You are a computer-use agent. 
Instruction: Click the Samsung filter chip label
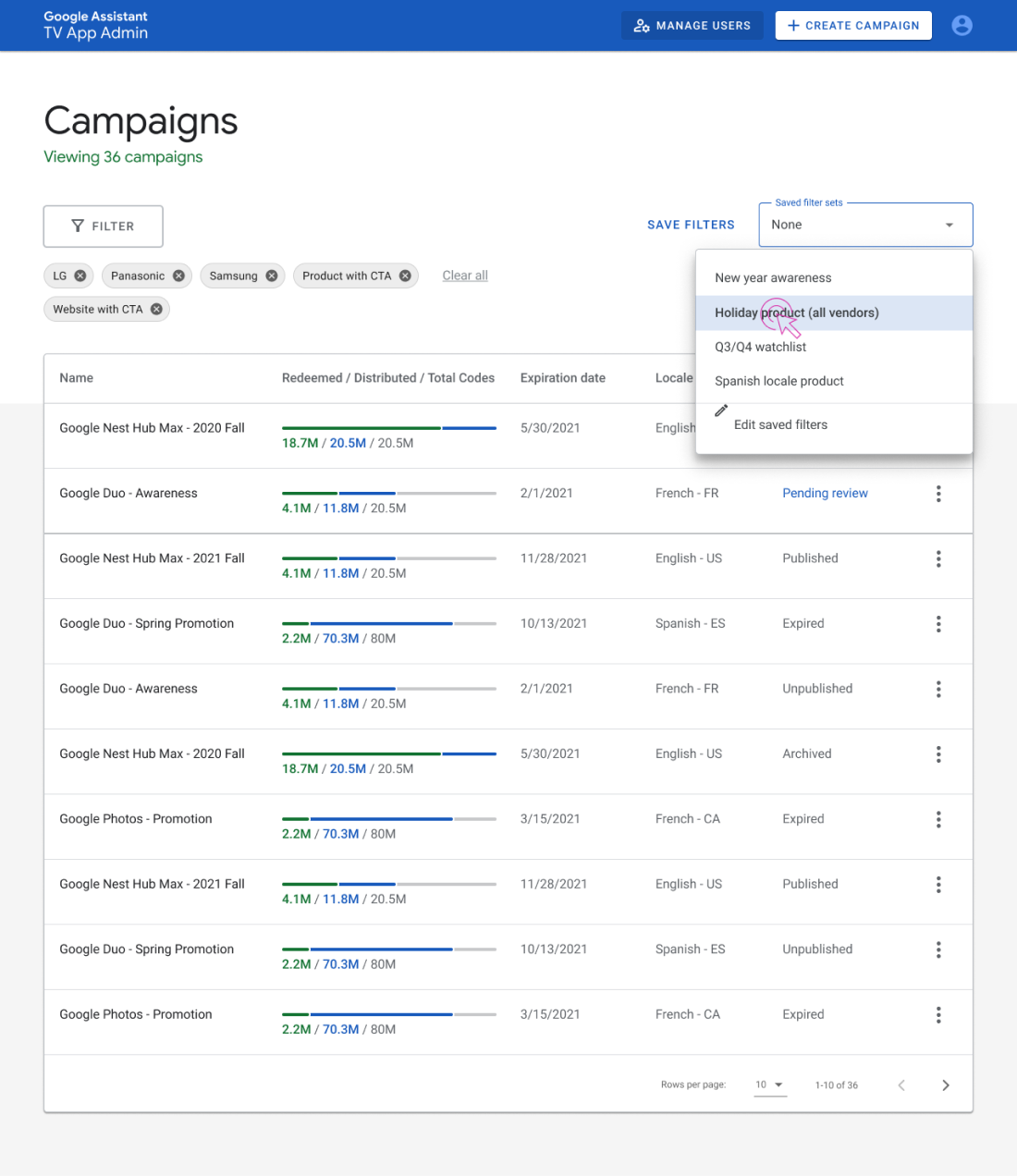pos(233,276)
